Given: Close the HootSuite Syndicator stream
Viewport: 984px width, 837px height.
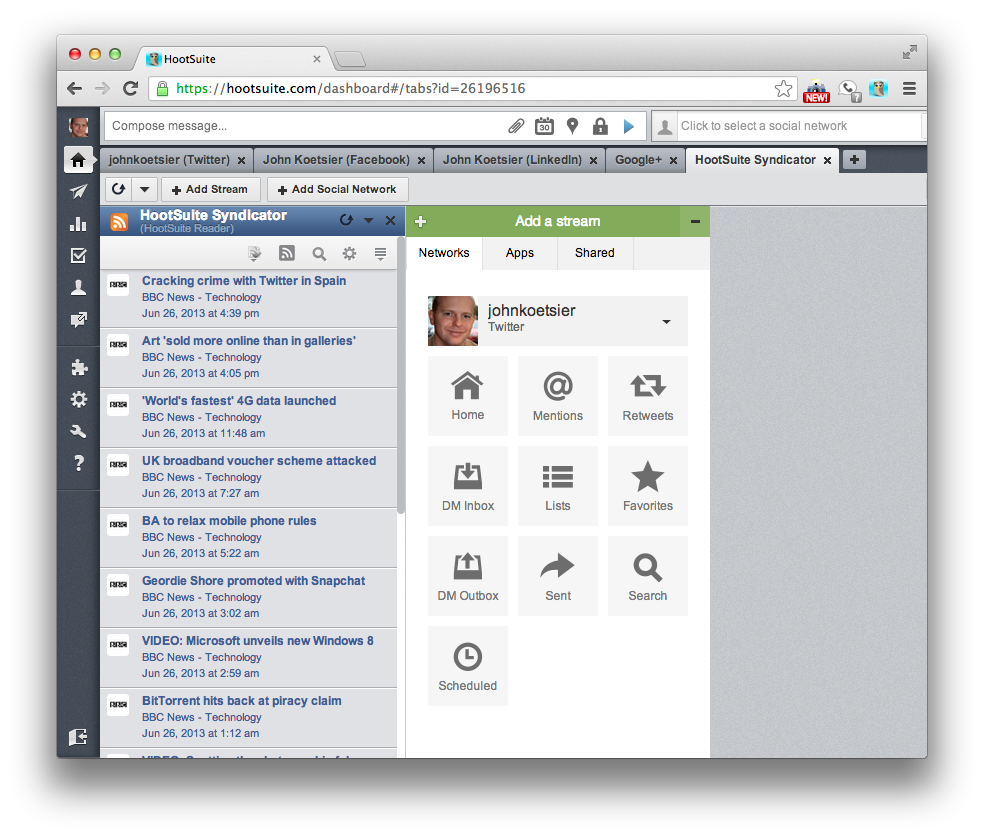Looking at the screenshot, I should 390,220.
